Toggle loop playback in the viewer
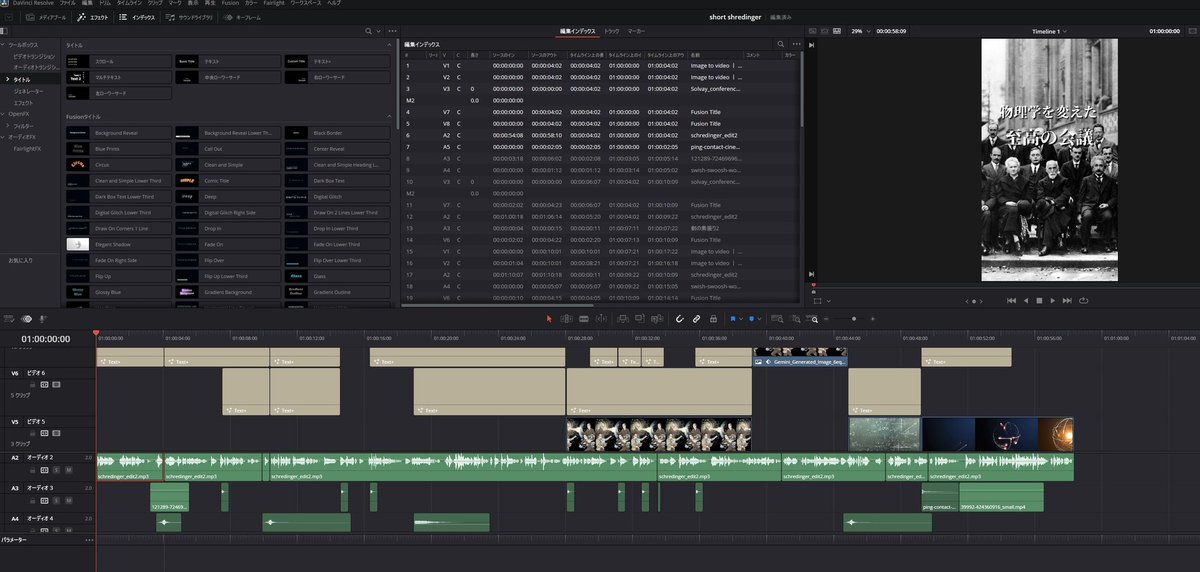The height and width of the screenshot is (572, 1200). [1083, 300]
